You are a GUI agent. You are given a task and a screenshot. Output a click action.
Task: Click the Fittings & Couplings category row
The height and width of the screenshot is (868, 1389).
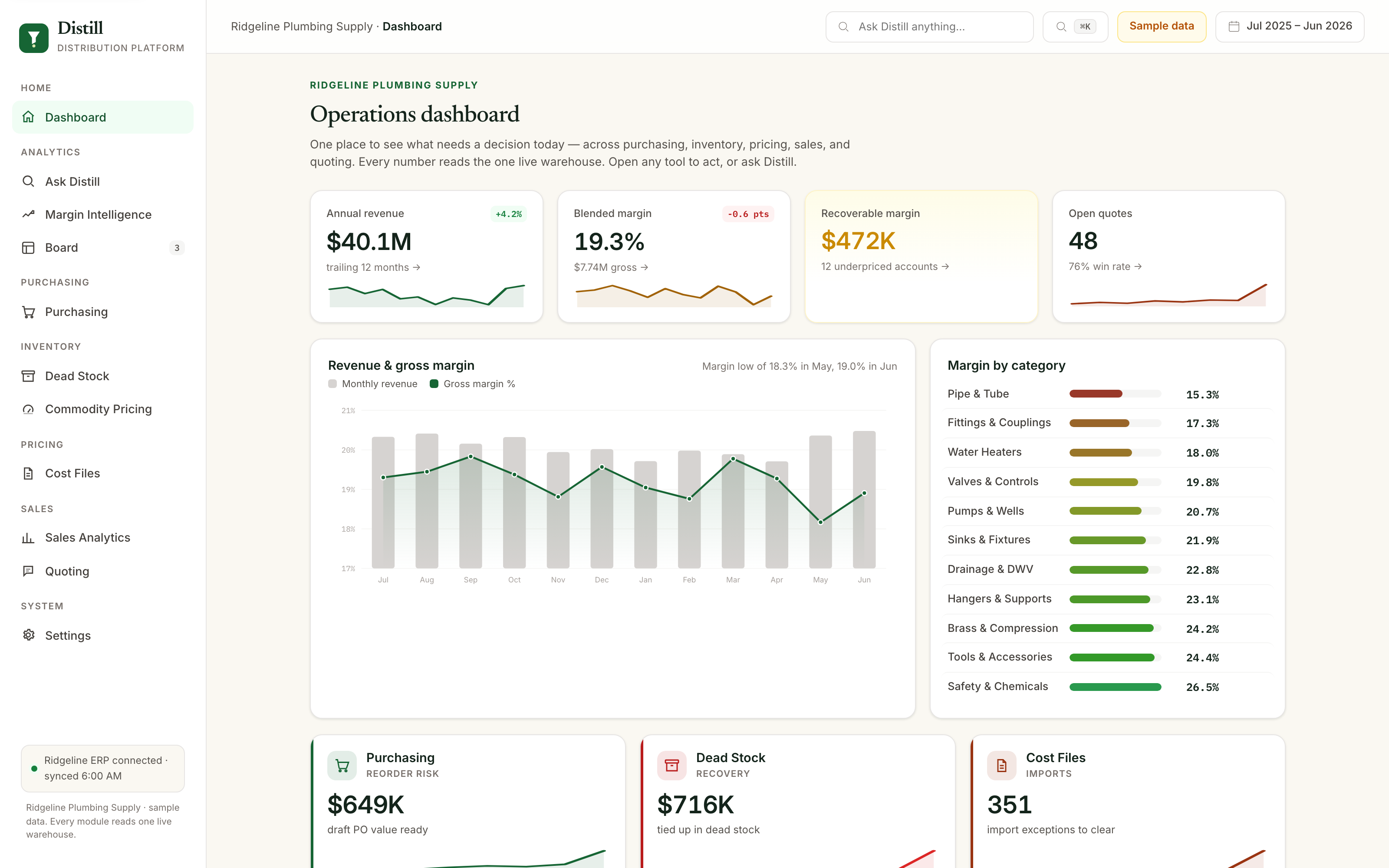[1107, 423]
